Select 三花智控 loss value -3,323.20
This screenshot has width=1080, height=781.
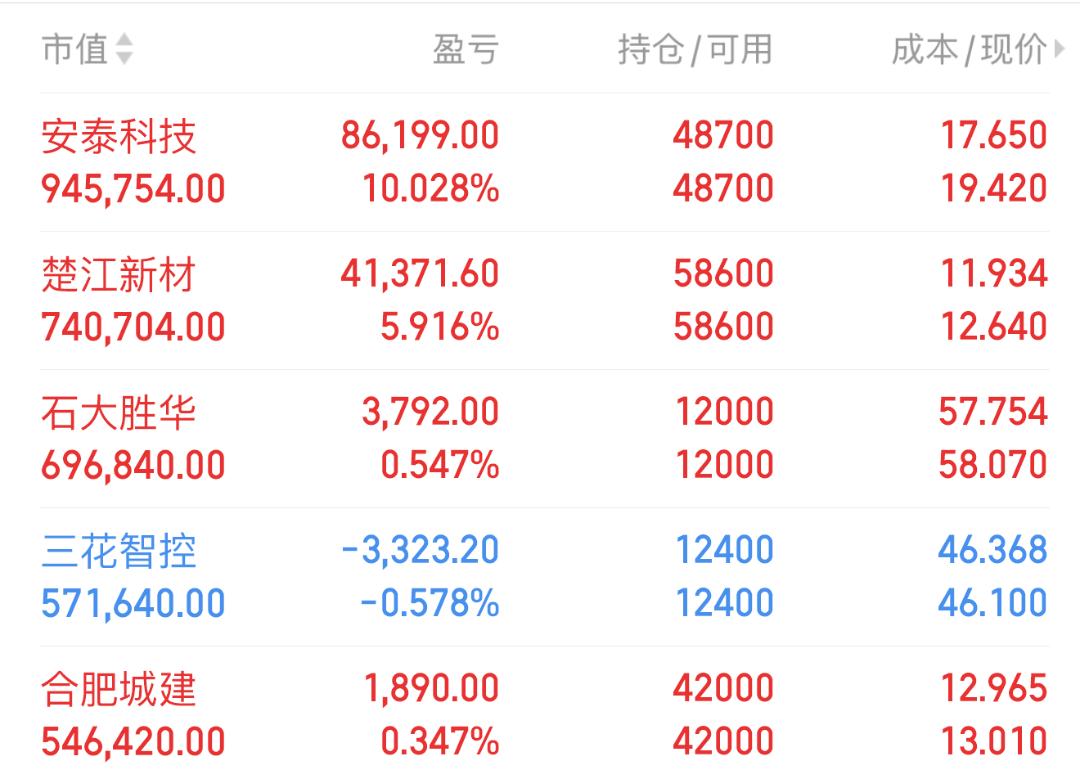click(420, 550)
